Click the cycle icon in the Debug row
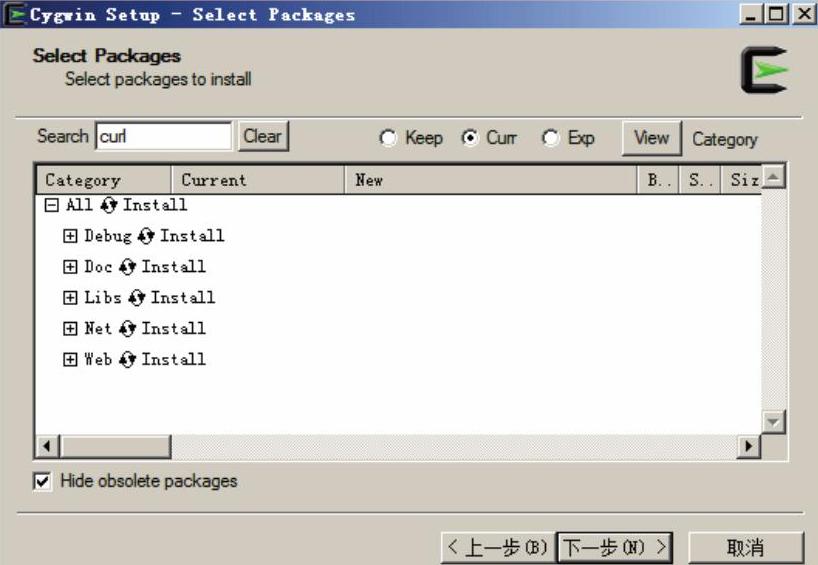 146,236
